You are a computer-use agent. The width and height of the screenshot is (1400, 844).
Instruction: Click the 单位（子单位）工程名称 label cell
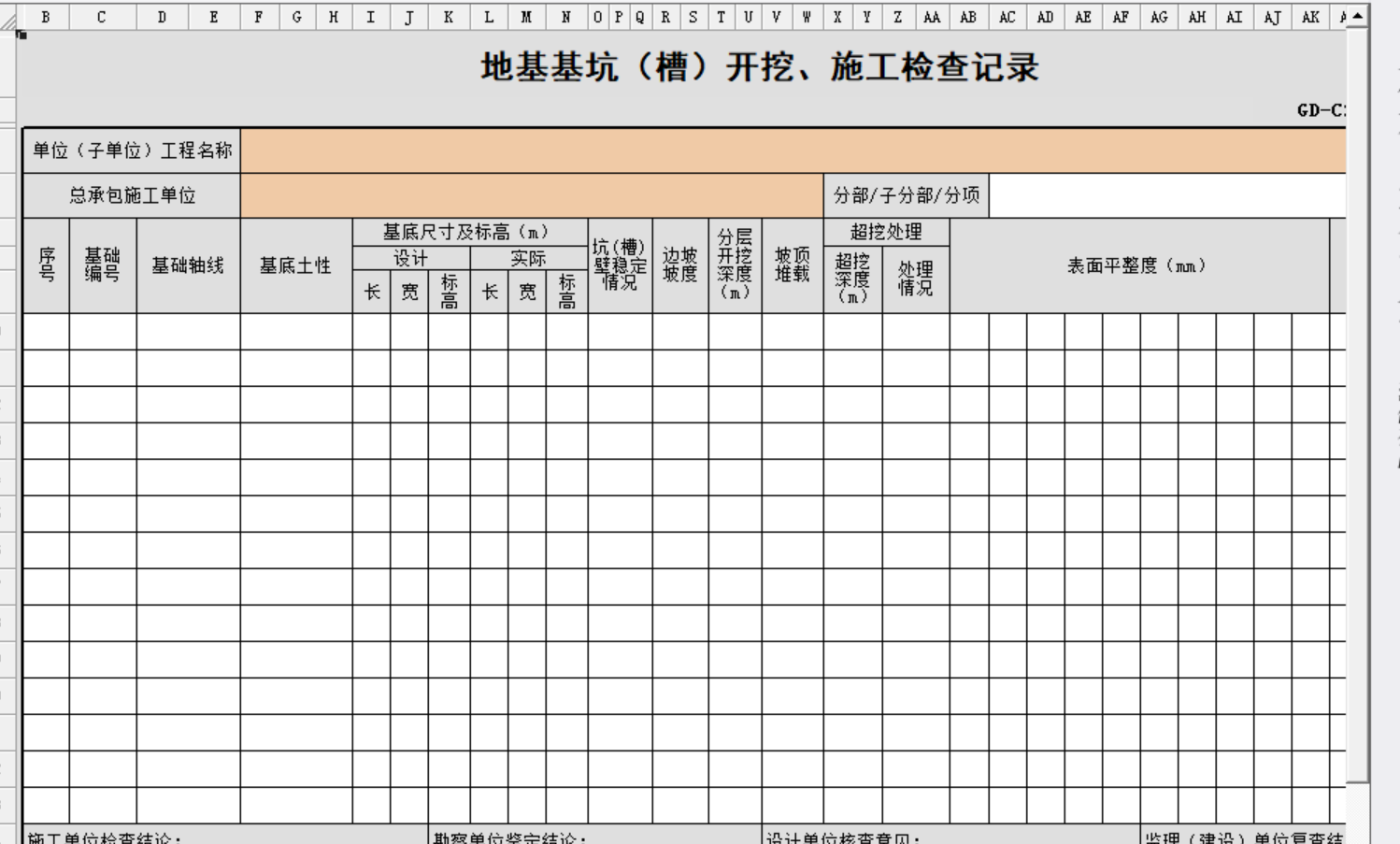click(x=132, y=150)
